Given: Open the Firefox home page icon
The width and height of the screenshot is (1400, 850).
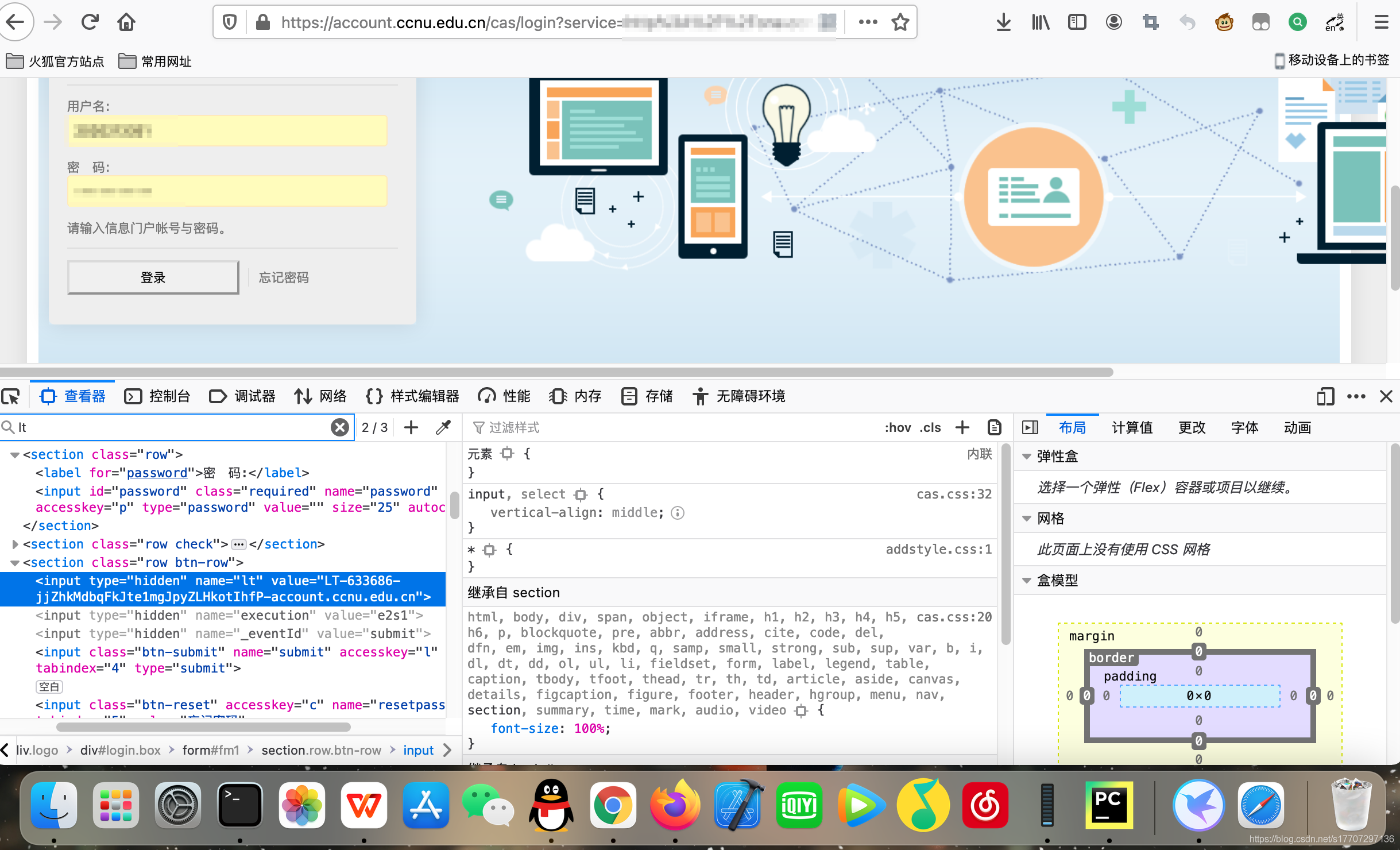Looking at the screenshot, I should click(x=126, y=22).
